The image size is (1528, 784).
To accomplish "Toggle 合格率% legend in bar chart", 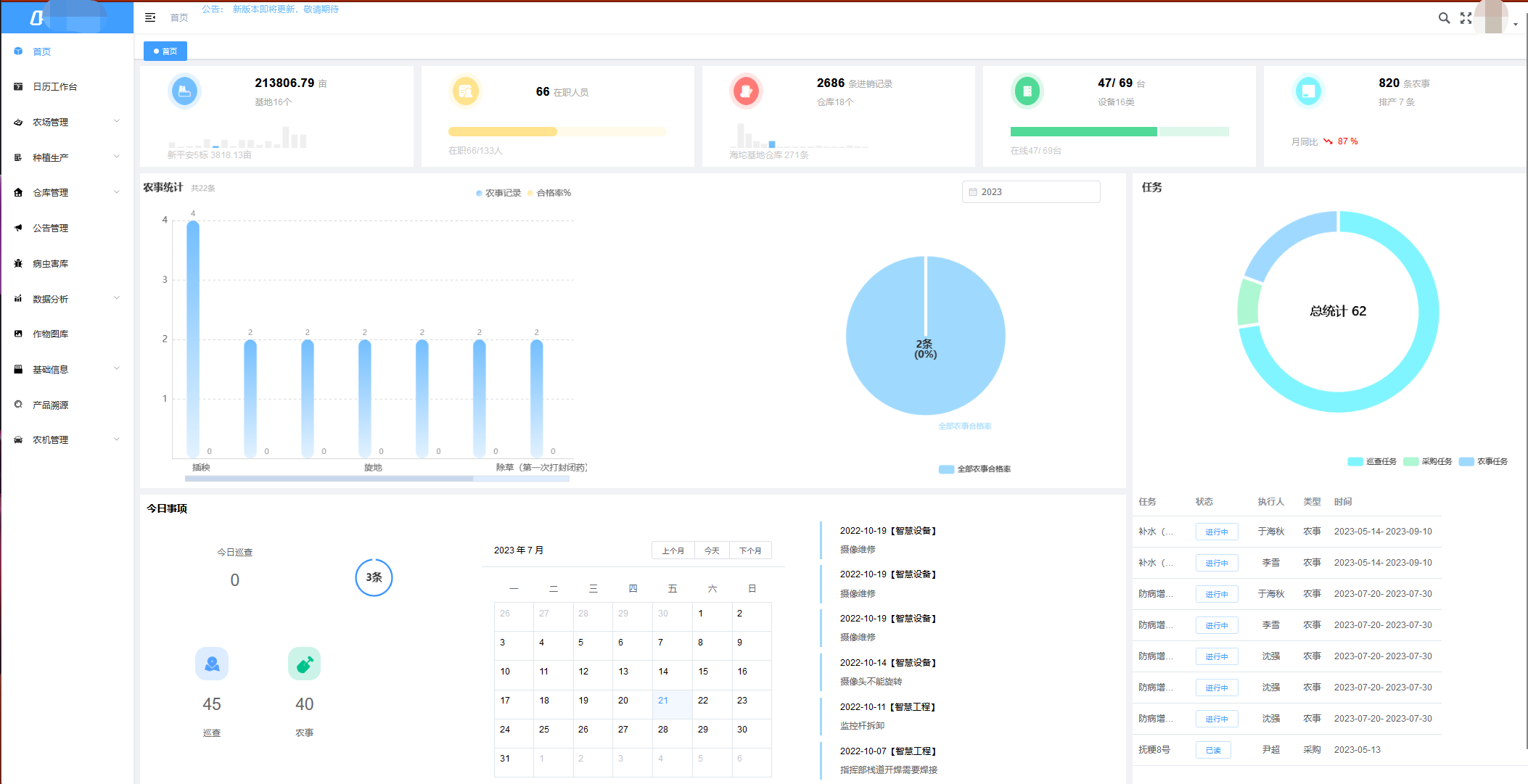I will (x=549, y=193).
